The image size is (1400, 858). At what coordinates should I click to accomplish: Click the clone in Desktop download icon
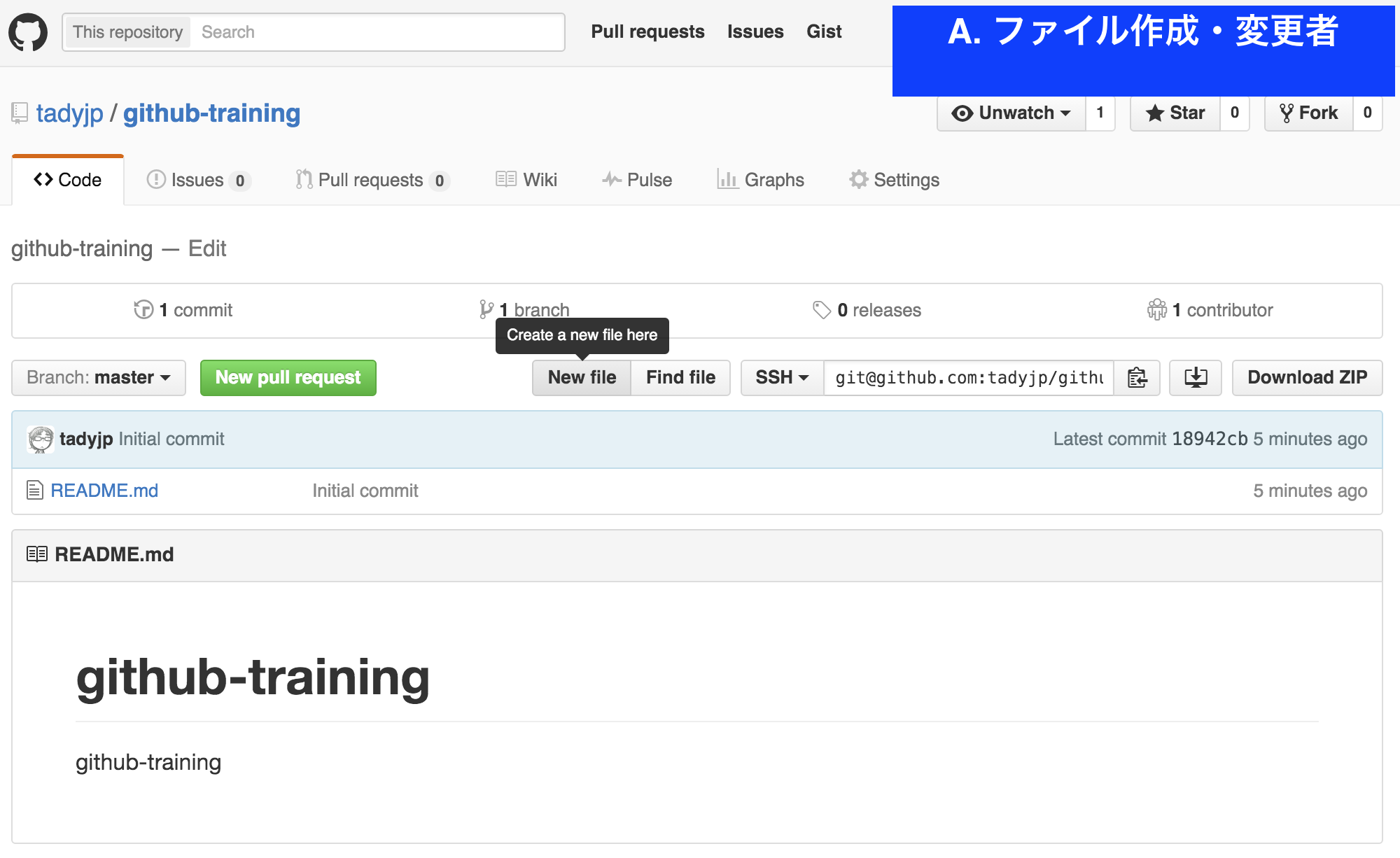(x=1196, y=378)
